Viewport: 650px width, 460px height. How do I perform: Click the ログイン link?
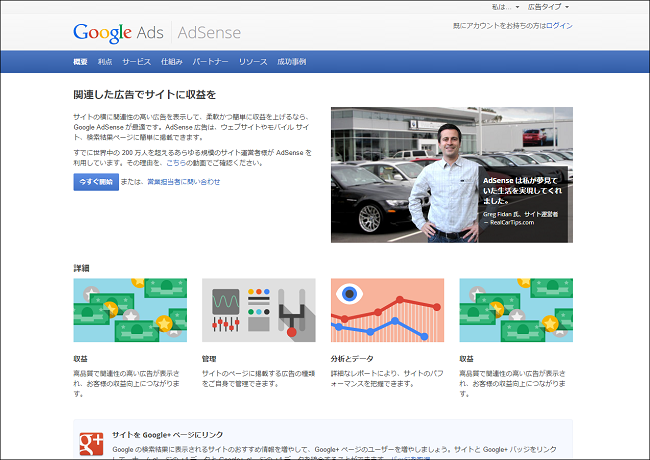559,26
